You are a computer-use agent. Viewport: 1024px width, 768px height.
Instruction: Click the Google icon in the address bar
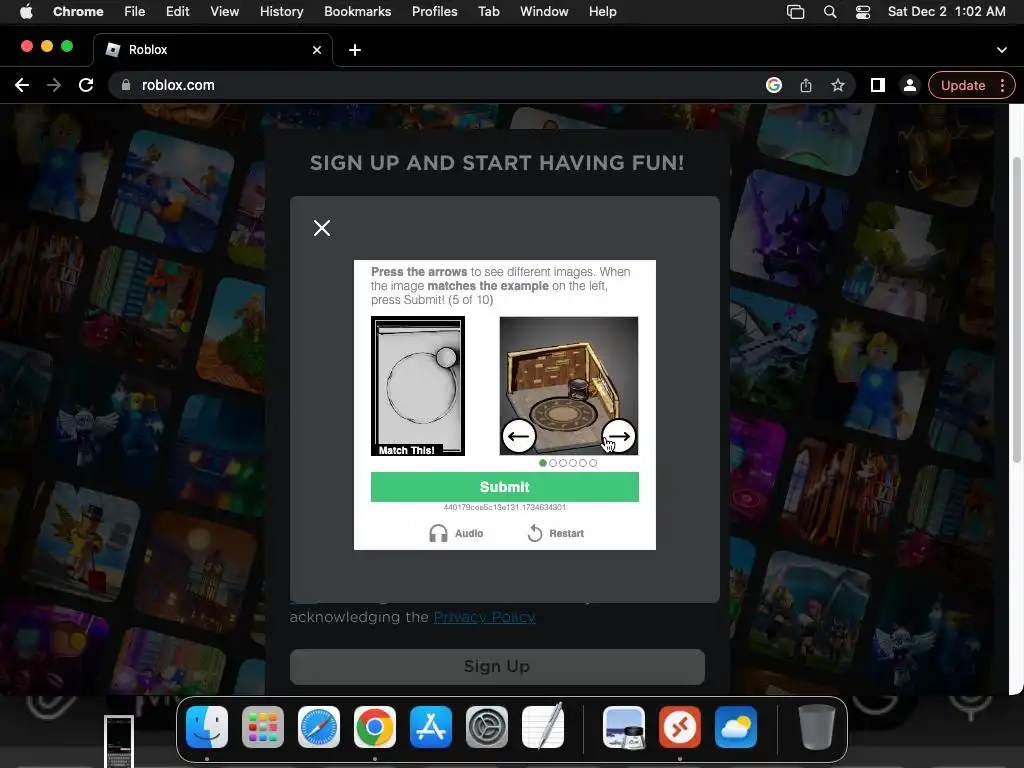[x=774, y=86]
